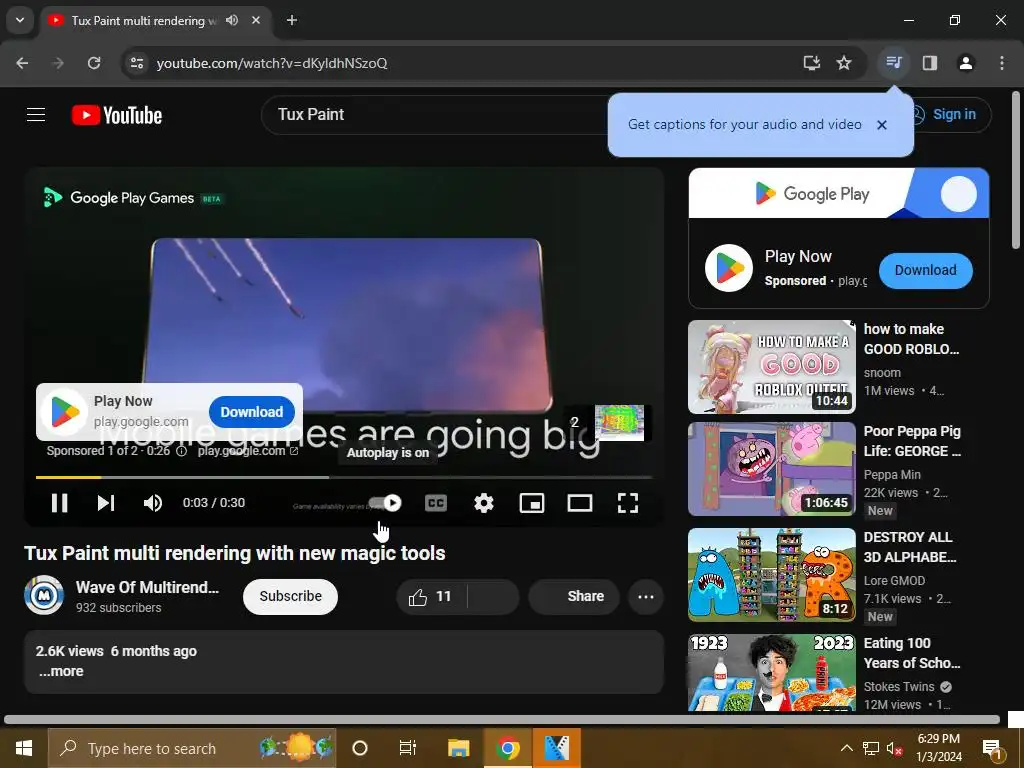Screen dimensions: 1024x768
Task: Bookmark this page with the star
Action: point(844,63)
